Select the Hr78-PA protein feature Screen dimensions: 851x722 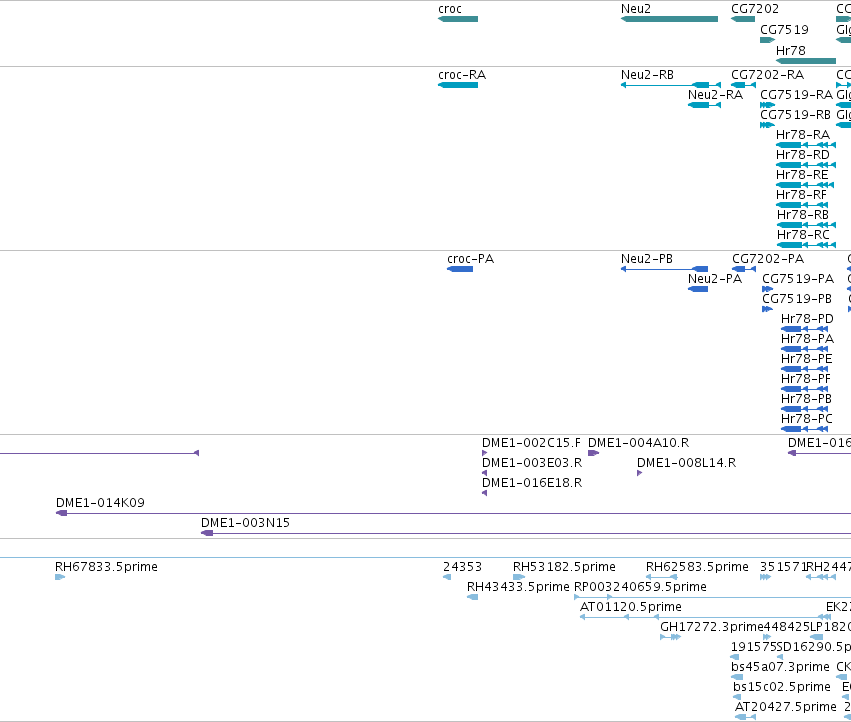[804, 349]
